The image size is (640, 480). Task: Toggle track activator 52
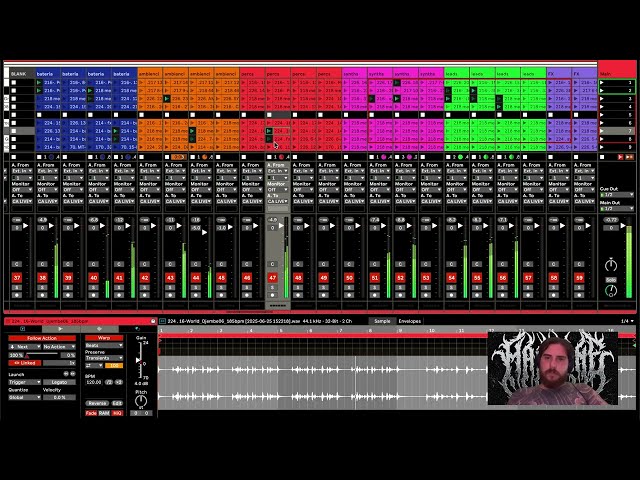(x=400, y=278)
